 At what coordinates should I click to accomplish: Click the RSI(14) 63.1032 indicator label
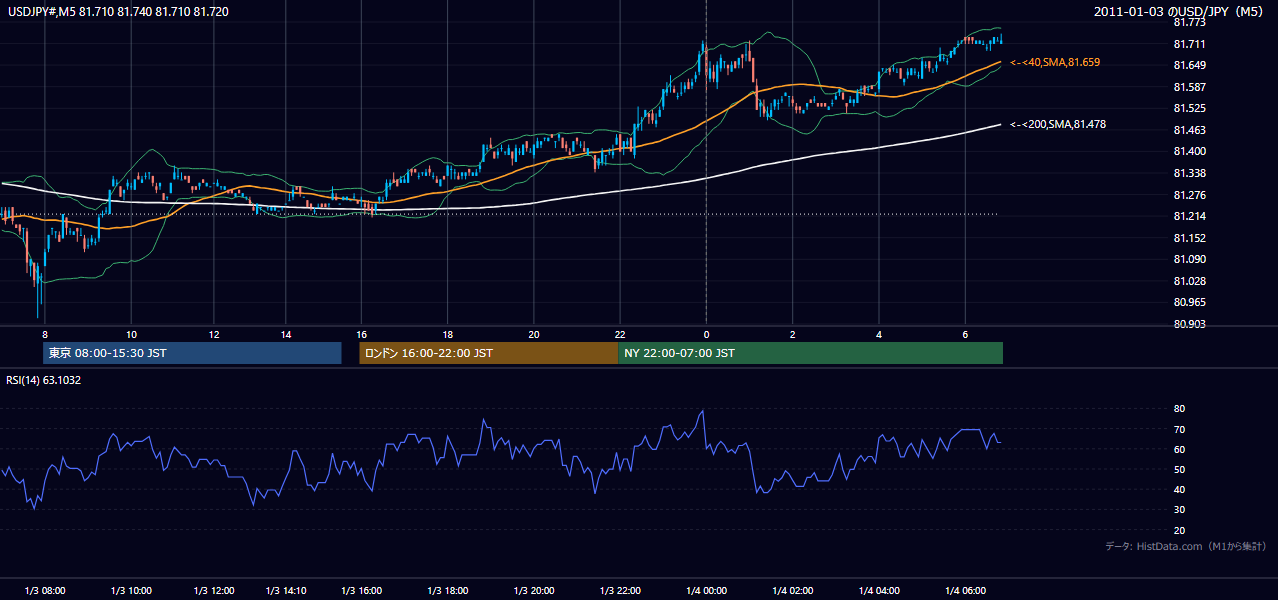(44, 380)
